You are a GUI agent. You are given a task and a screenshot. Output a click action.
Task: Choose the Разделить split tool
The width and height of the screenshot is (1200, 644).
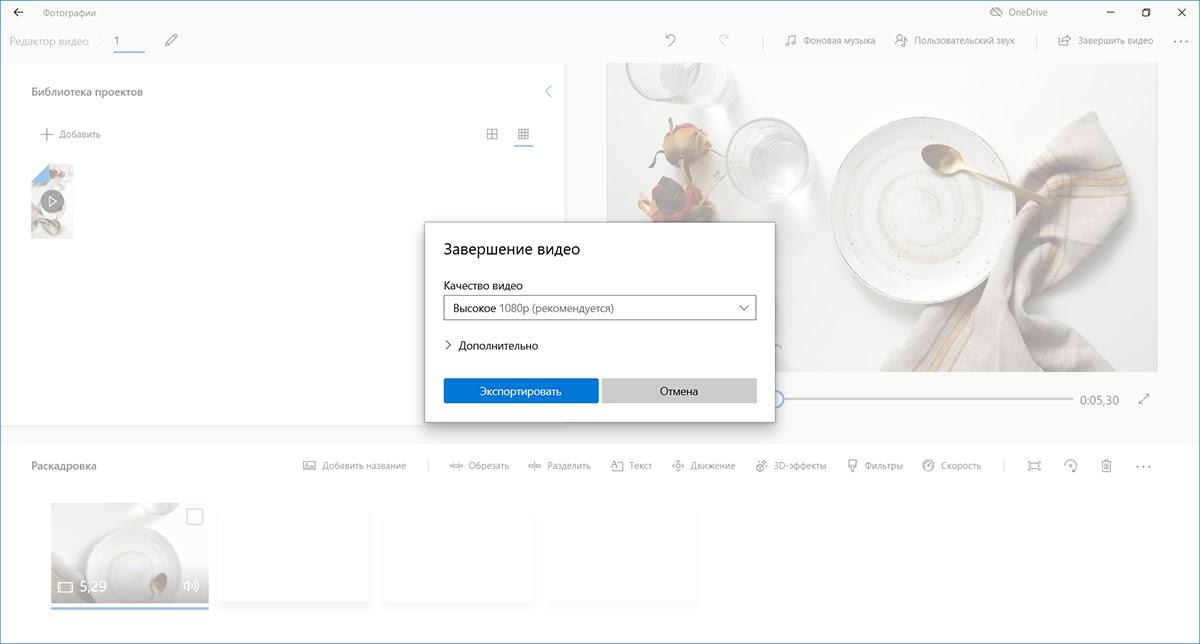(x=559, y=466)
